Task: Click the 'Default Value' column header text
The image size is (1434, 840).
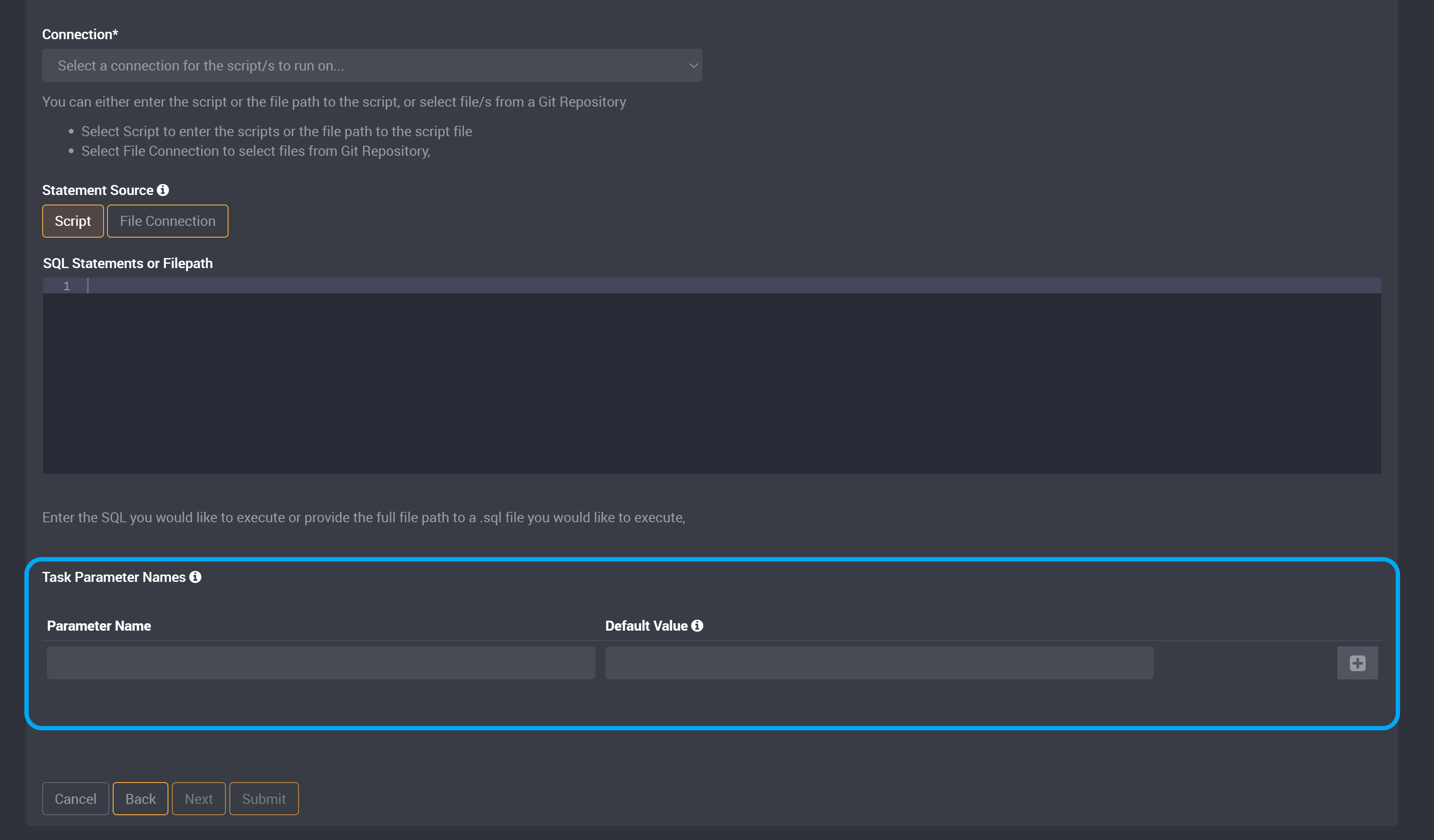Action: pos(646,626)
